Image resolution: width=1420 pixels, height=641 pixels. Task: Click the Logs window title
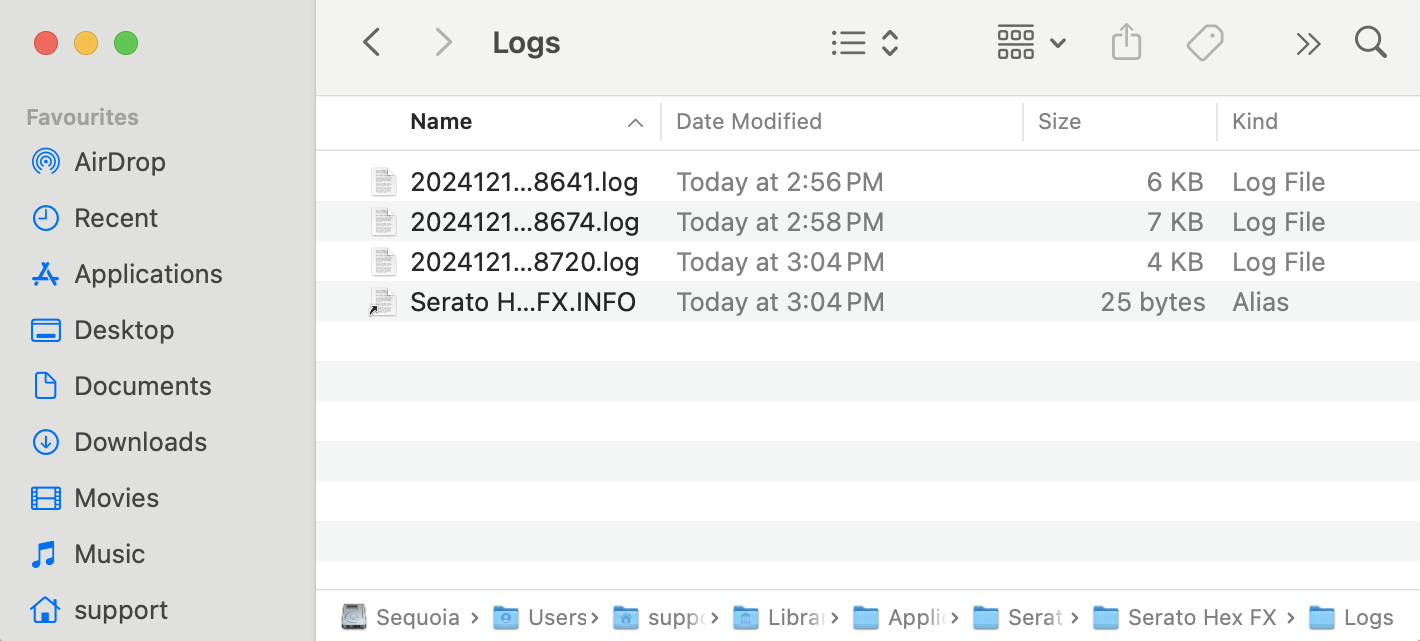[x=526, y=43]
